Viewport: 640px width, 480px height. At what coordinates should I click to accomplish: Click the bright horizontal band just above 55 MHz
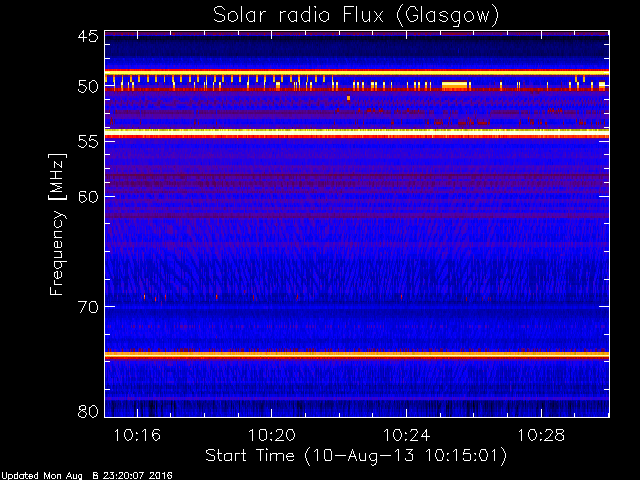(356, 132)
